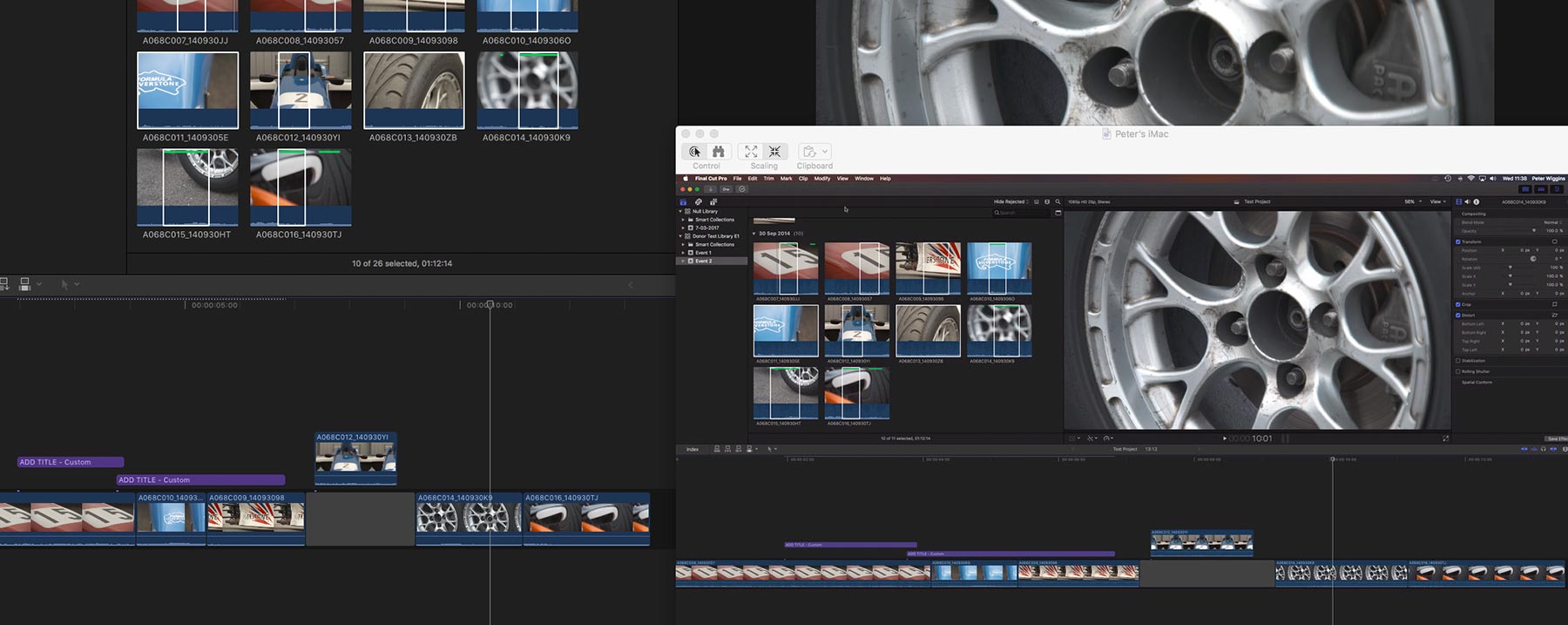Click the expand scaling icon
The image size is (1568, 625).
[751, 152]
